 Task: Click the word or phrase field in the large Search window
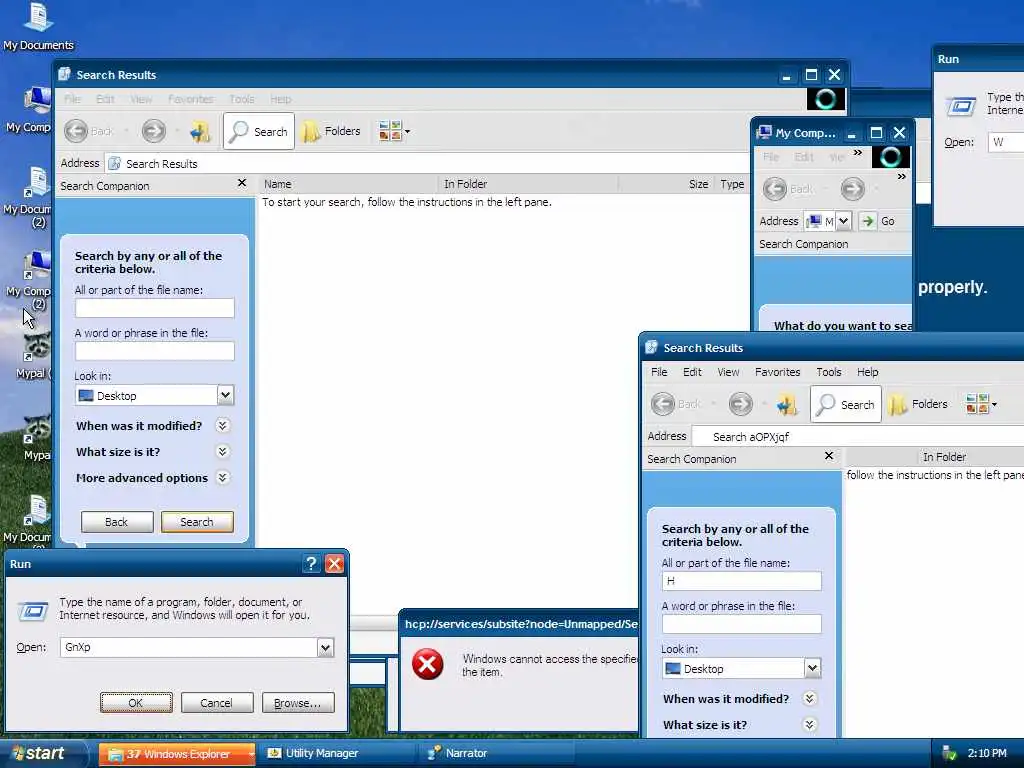point(155,351)
